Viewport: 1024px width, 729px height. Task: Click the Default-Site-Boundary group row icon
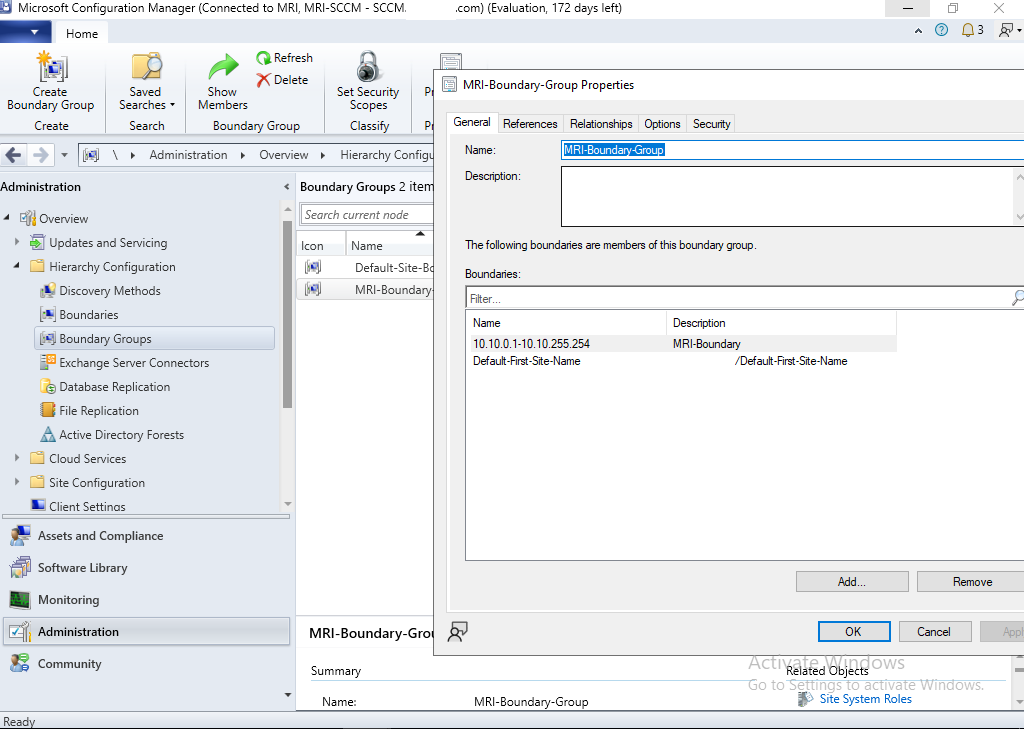[313, 267]
